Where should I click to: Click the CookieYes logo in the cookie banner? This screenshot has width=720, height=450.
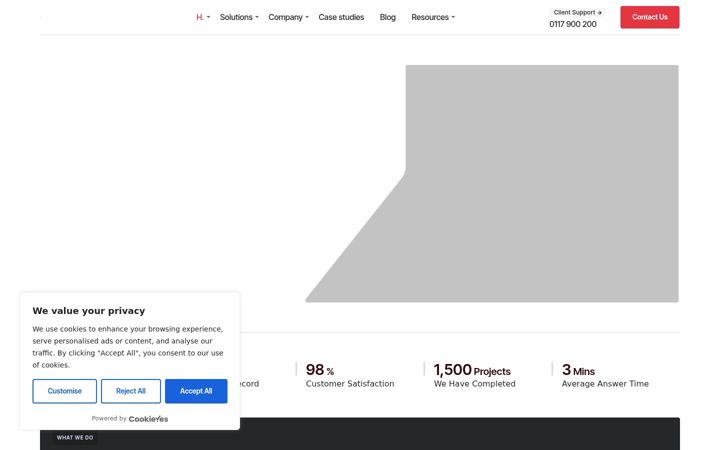point(148,419)
